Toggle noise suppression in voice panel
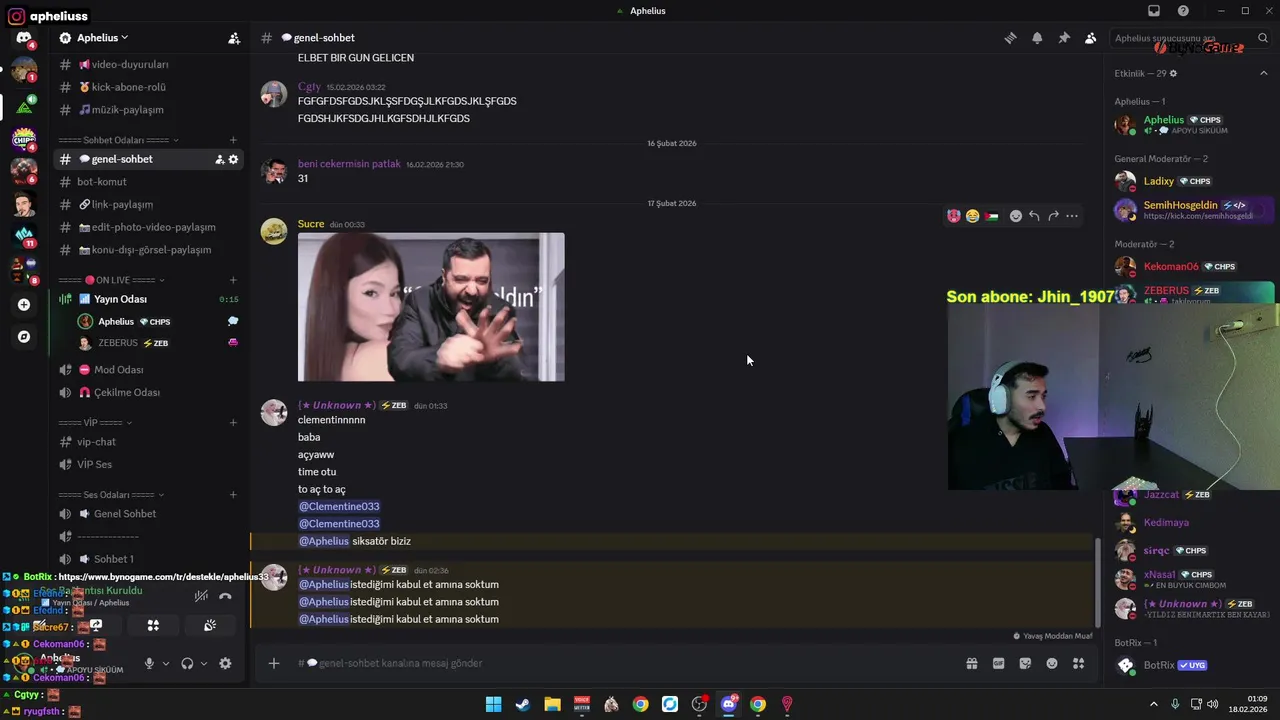 [201, 596]
